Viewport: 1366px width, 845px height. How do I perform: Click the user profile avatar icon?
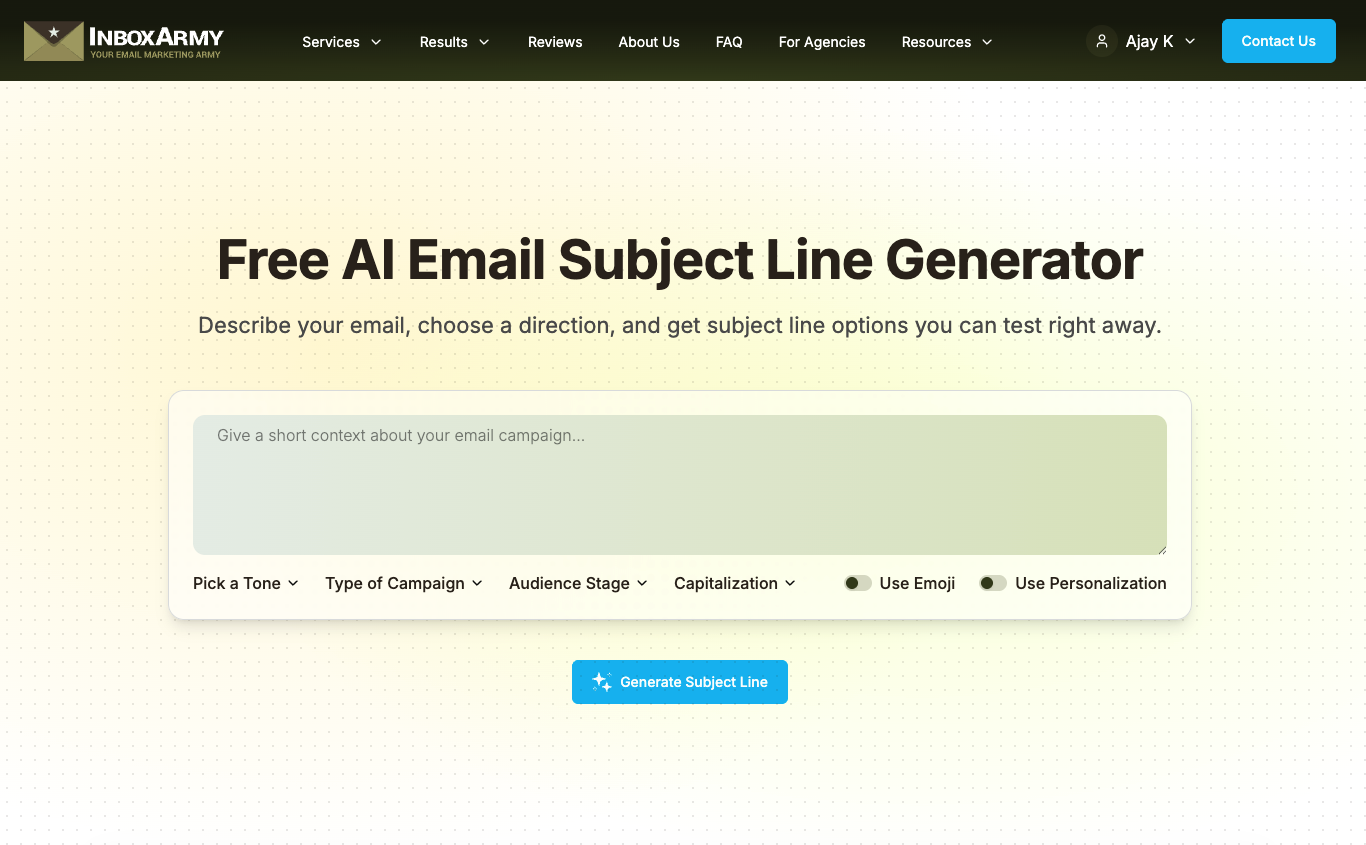[x=1101, y=41]
